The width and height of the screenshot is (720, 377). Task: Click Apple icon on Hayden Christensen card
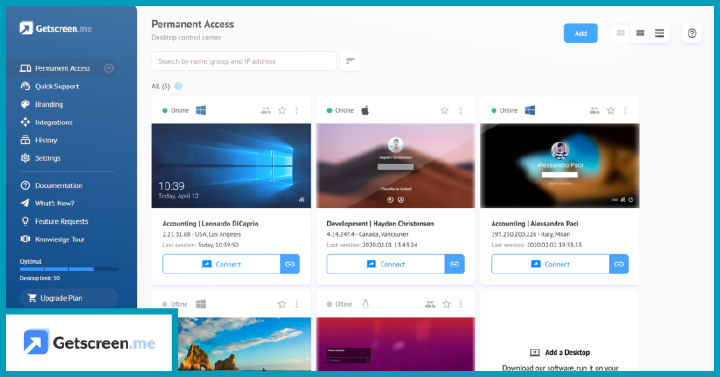[365, 110]
